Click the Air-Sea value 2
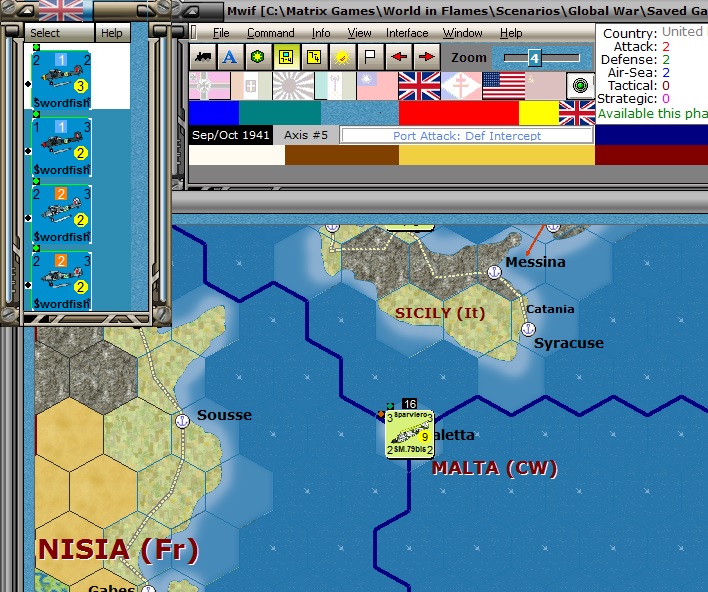The height and width of the screenshot is (592, 708). pyautogui.click(x=666, y=73)
